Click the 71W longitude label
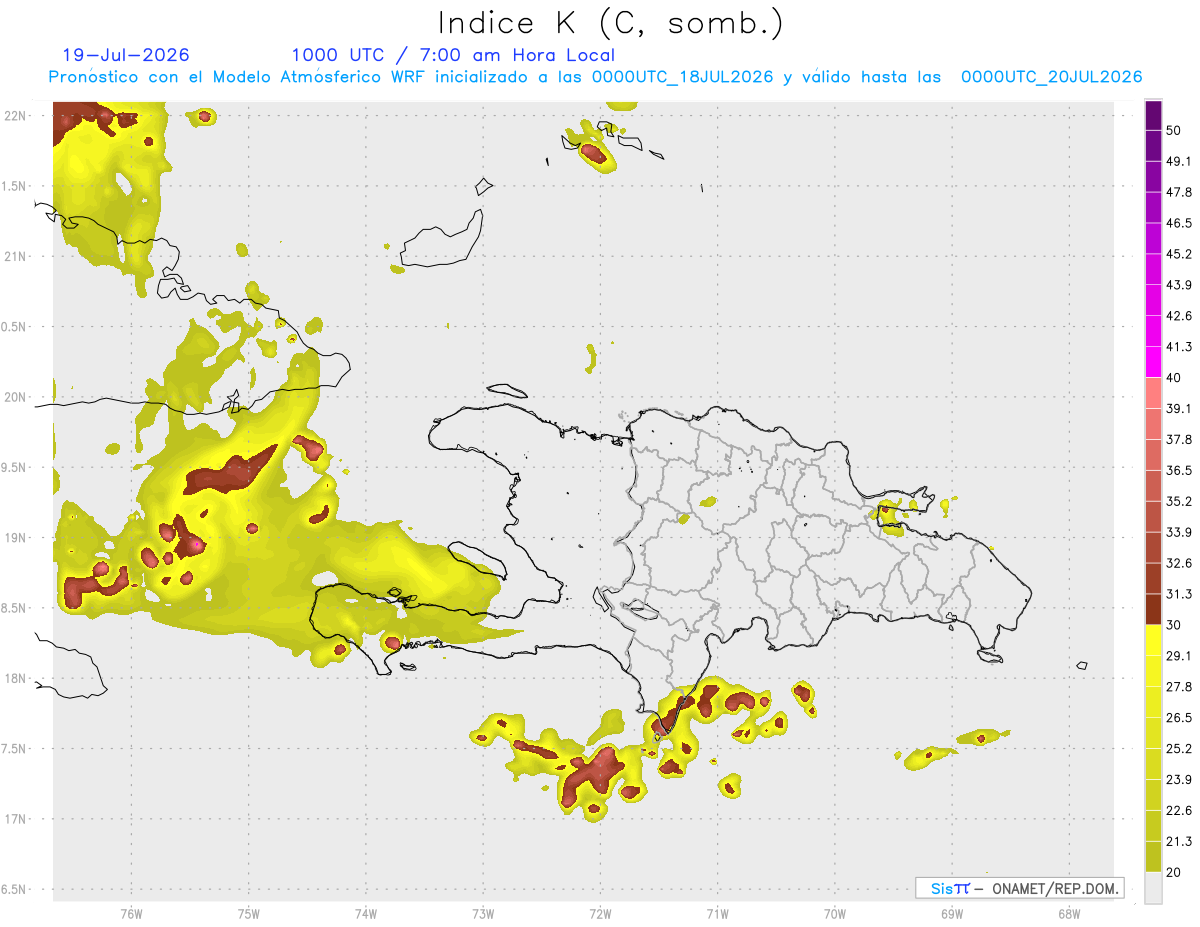Viewport: 1200px width, 927px height. point(717,914)
